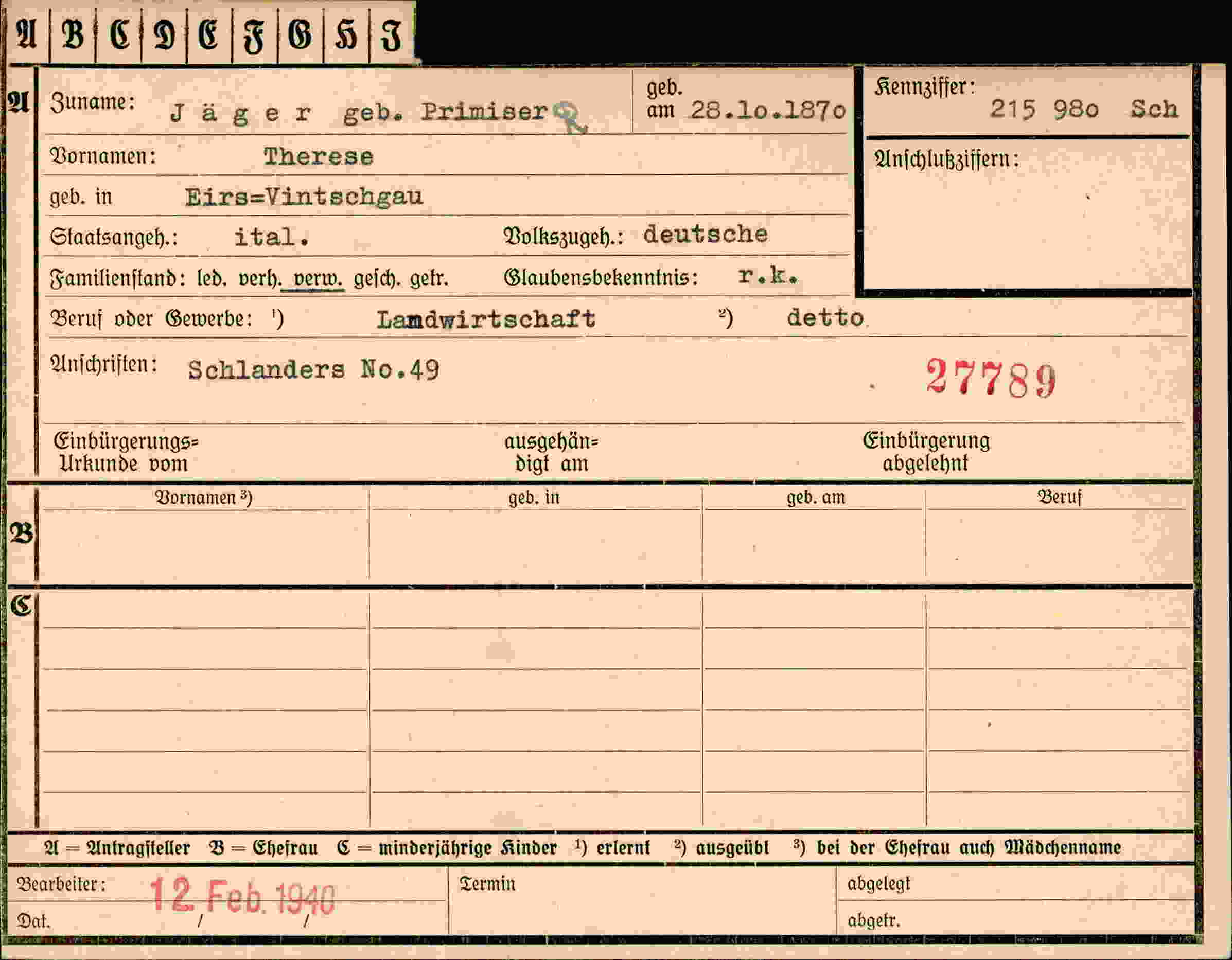This screenshot has width=1232, height=960.
Task: Click the marital status option 'led.'
Action: coord(212,278)
